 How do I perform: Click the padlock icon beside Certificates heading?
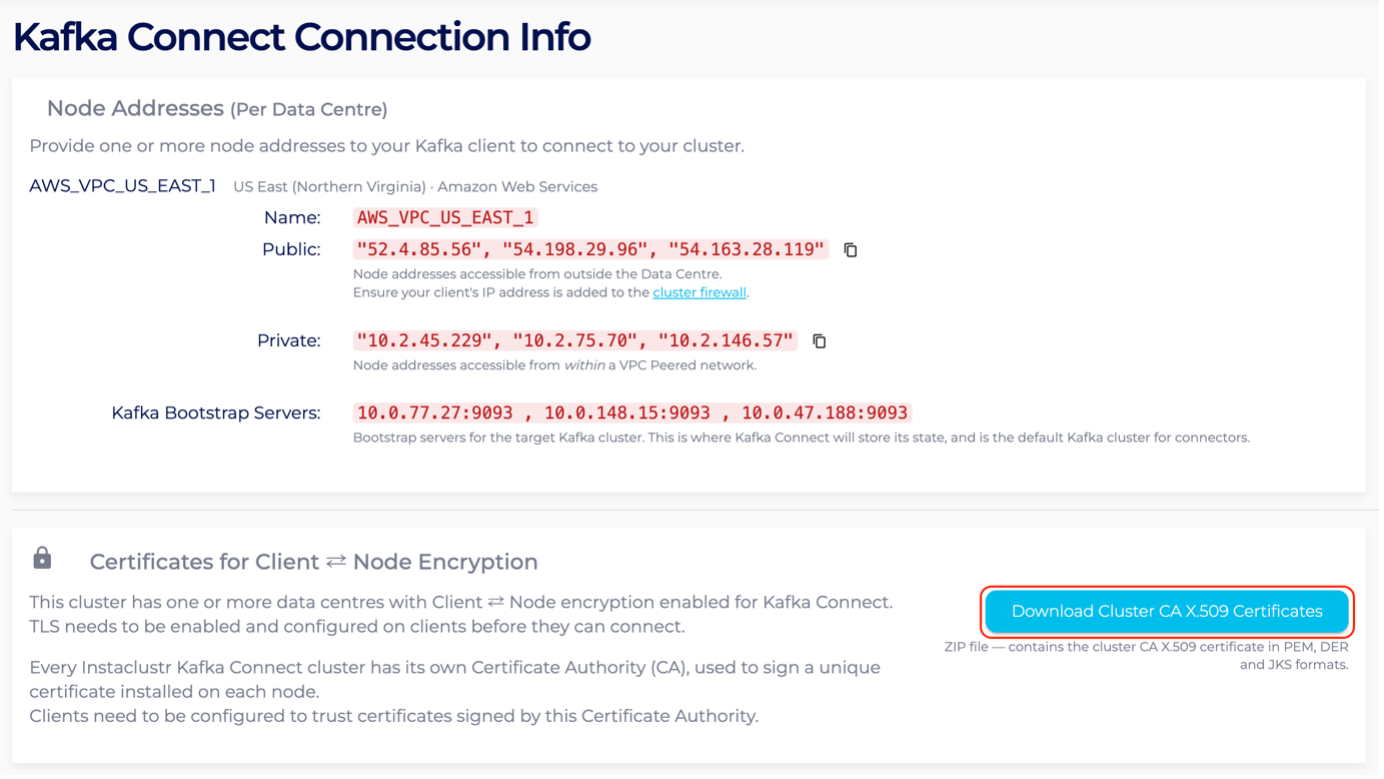pyautogui.click(x=42, y=558)
